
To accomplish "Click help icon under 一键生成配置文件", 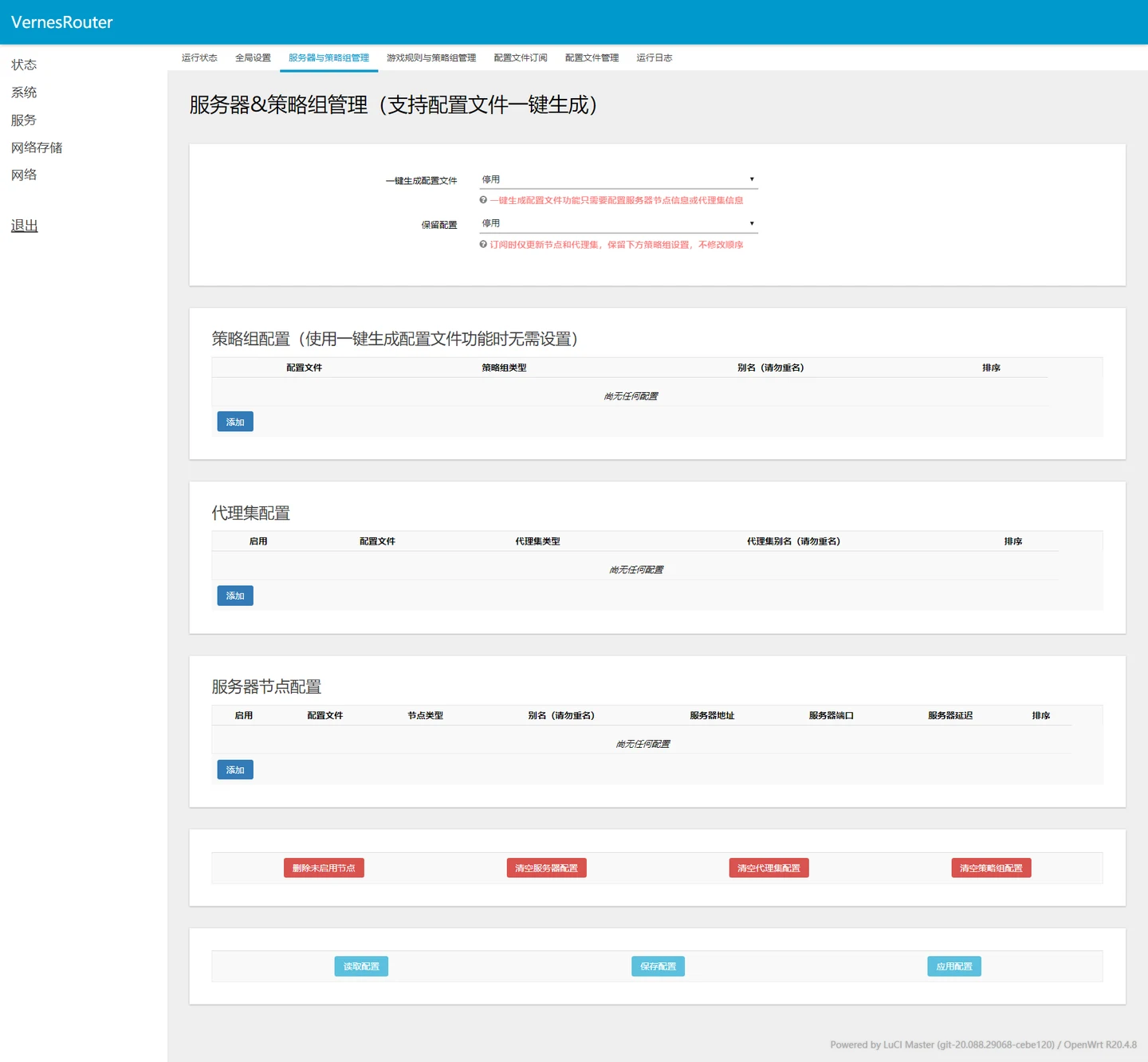I will click(483, 200).
